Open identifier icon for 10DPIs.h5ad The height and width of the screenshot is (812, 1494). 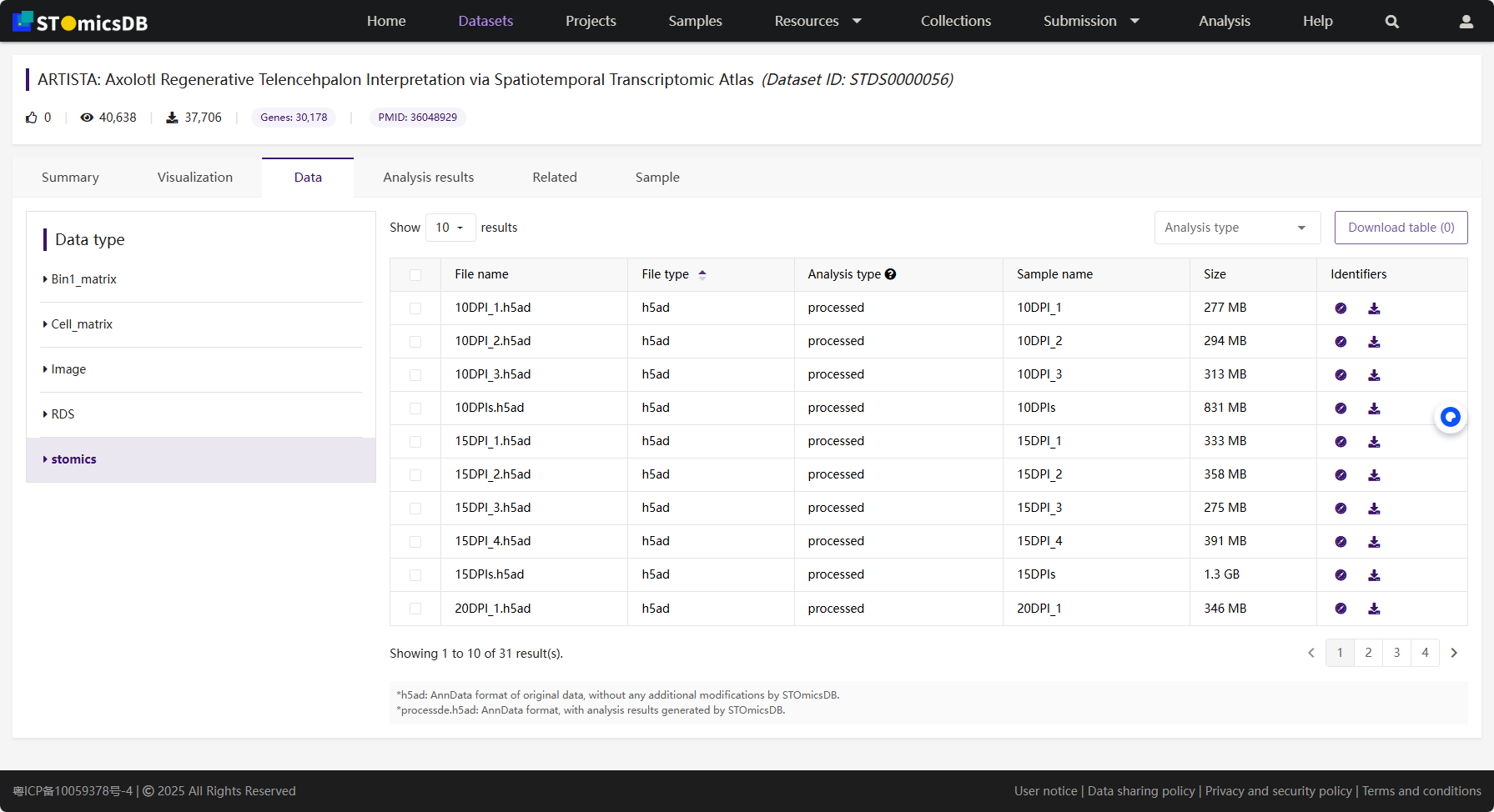pyautogui.click(x=1341, y=409)
